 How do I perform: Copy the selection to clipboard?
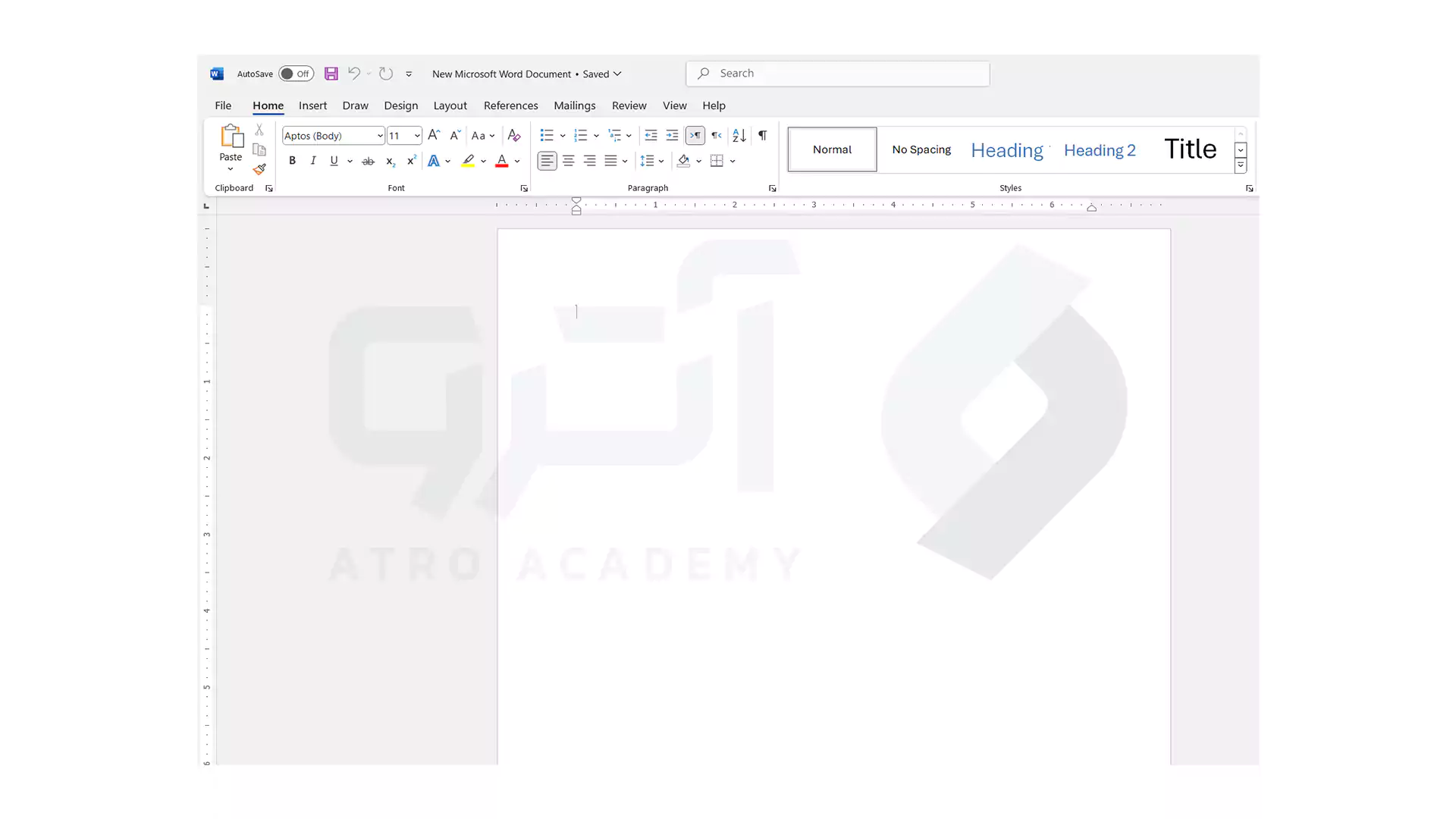pyautogui.click(x=259, y=149)
